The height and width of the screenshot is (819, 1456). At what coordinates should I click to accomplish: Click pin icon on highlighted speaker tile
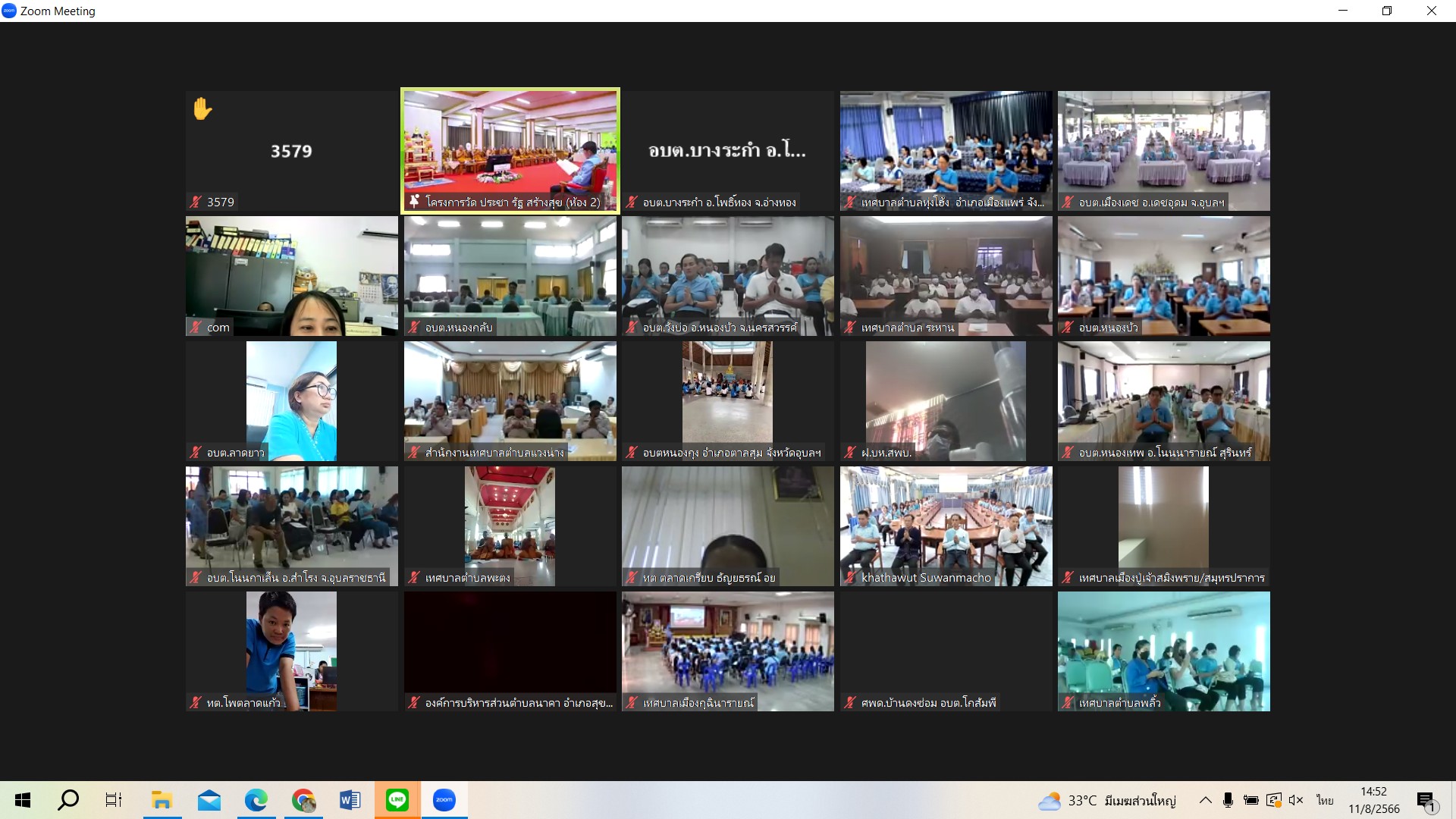(414, 202)
